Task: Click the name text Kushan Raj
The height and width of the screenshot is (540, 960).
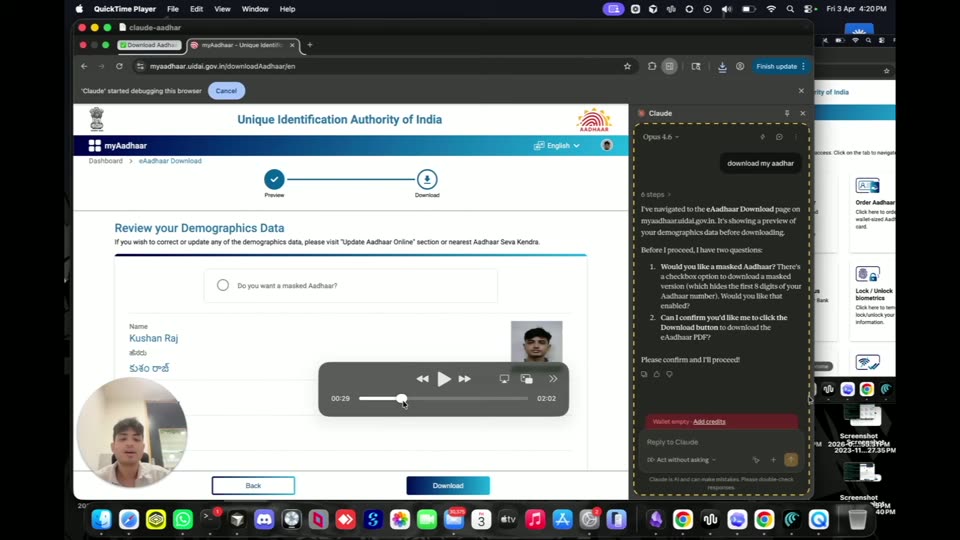Action: [154, 338]
